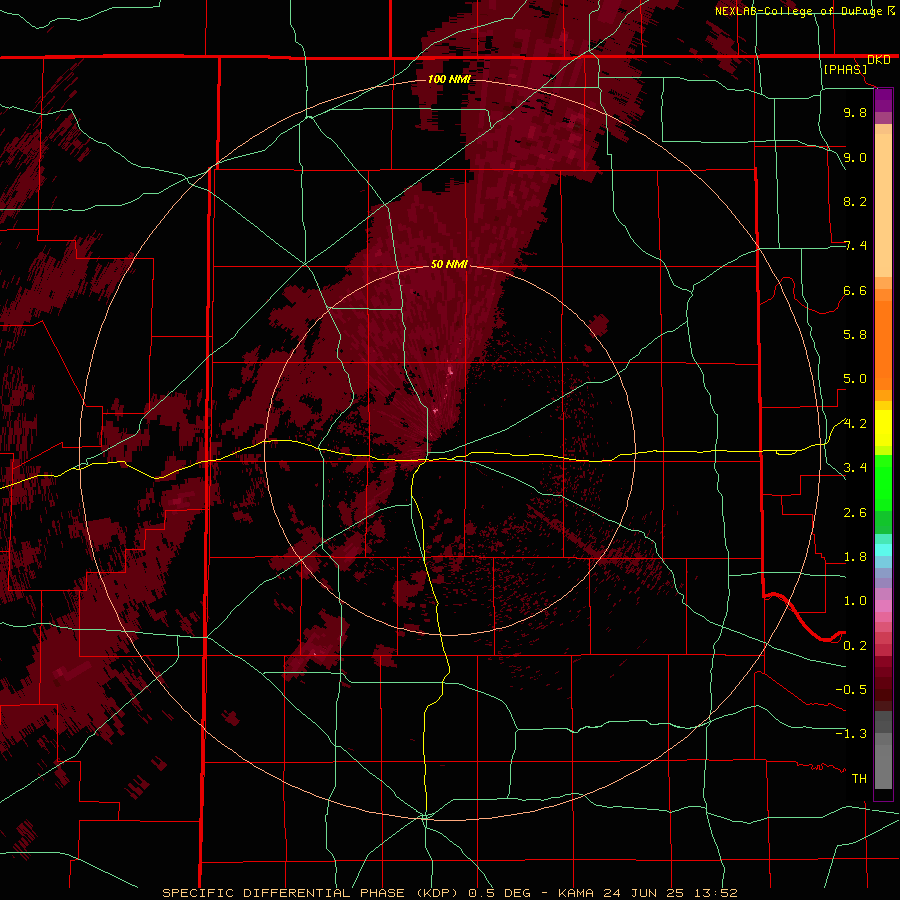Click the NEXLAB logo mark after DuPage

891,11
